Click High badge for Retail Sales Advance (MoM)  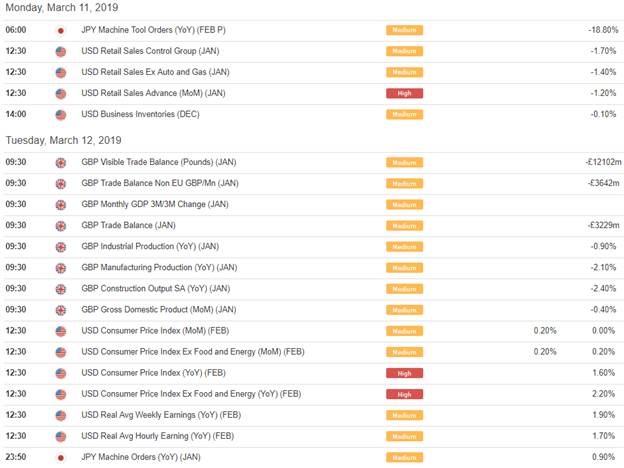coord(404,94)
